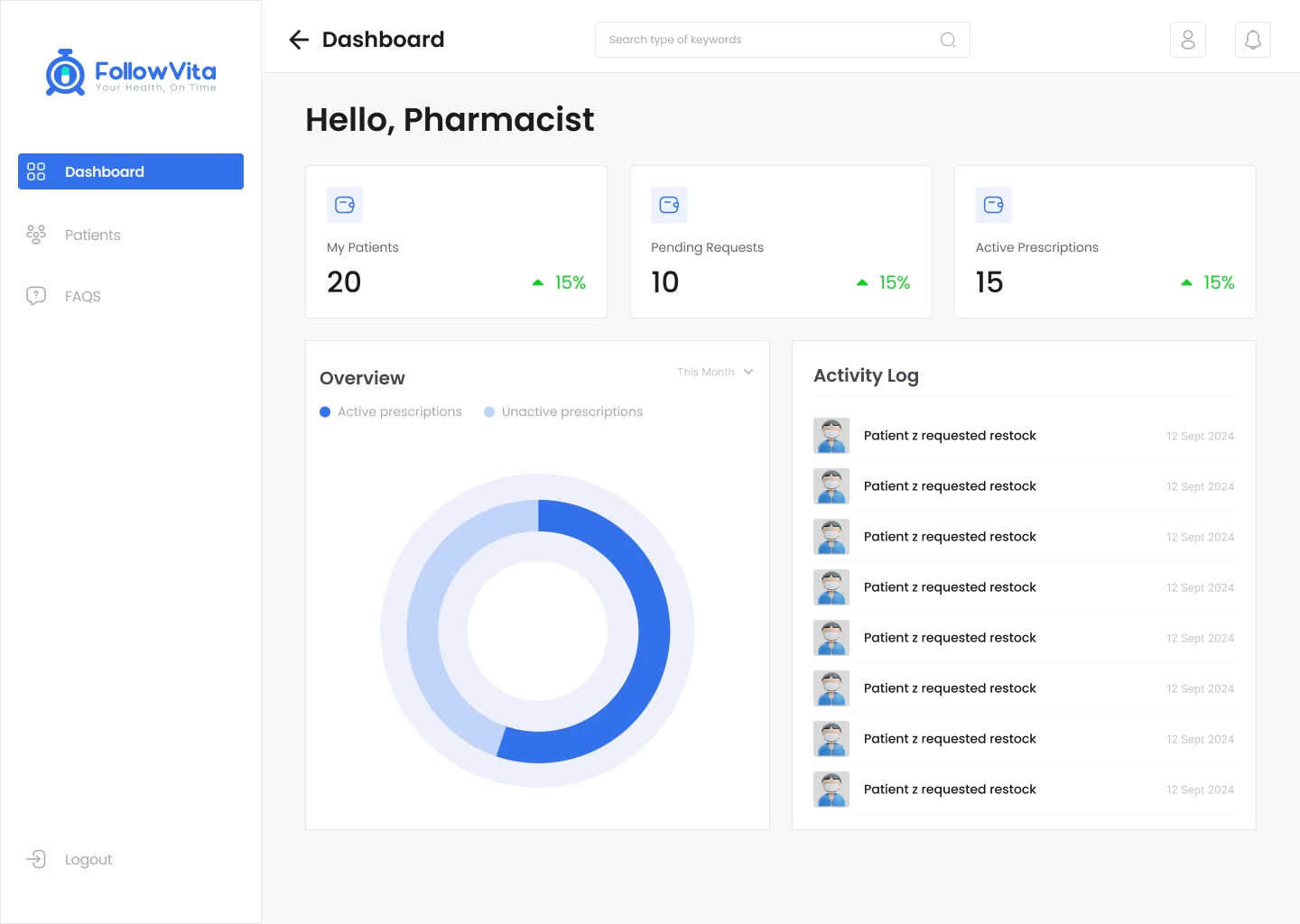
Task: Click the Active Prescriptions card icon
Action: [993, 205]
